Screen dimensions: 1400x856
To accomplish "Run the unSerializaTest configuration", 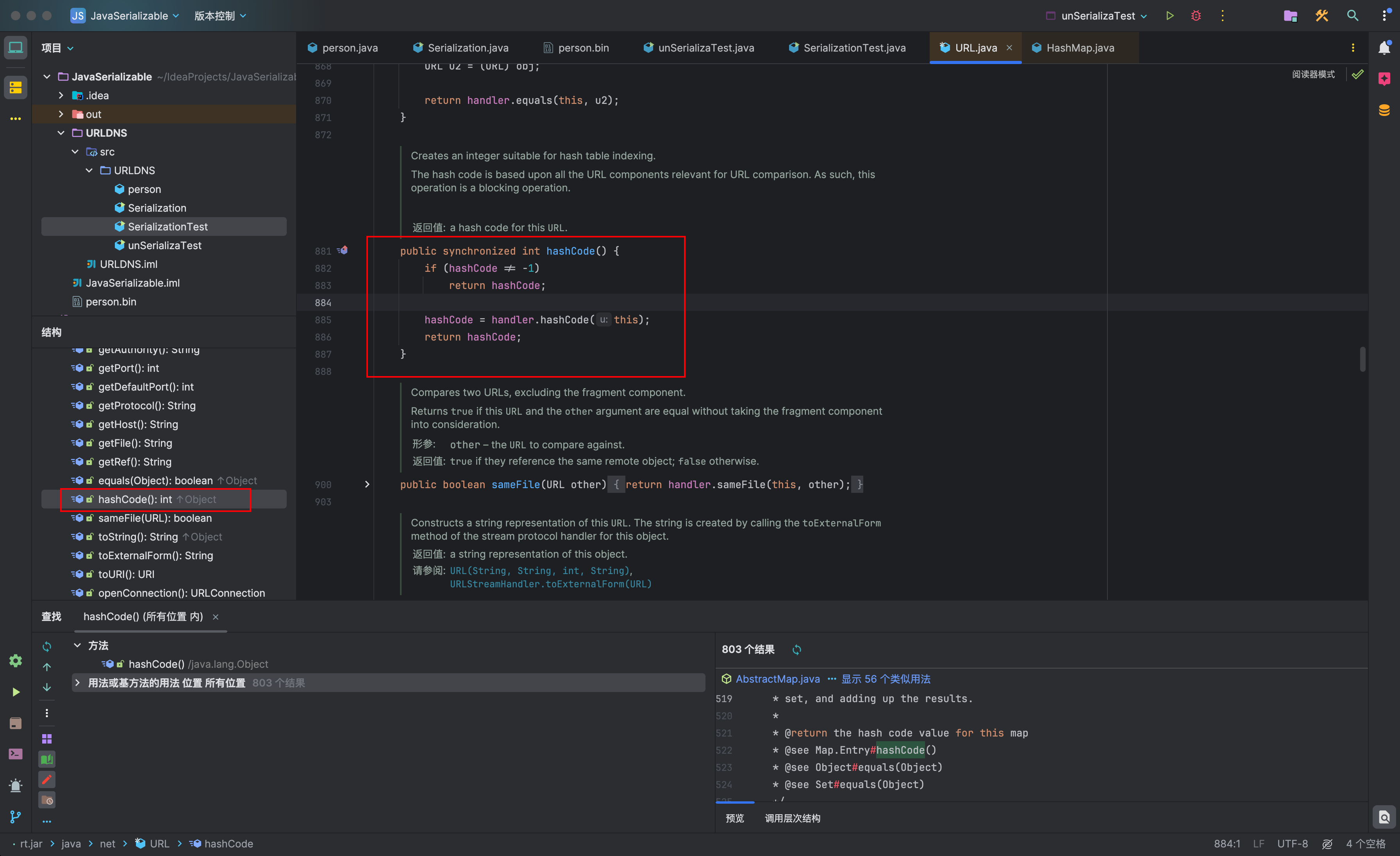I will (1169, 16).
